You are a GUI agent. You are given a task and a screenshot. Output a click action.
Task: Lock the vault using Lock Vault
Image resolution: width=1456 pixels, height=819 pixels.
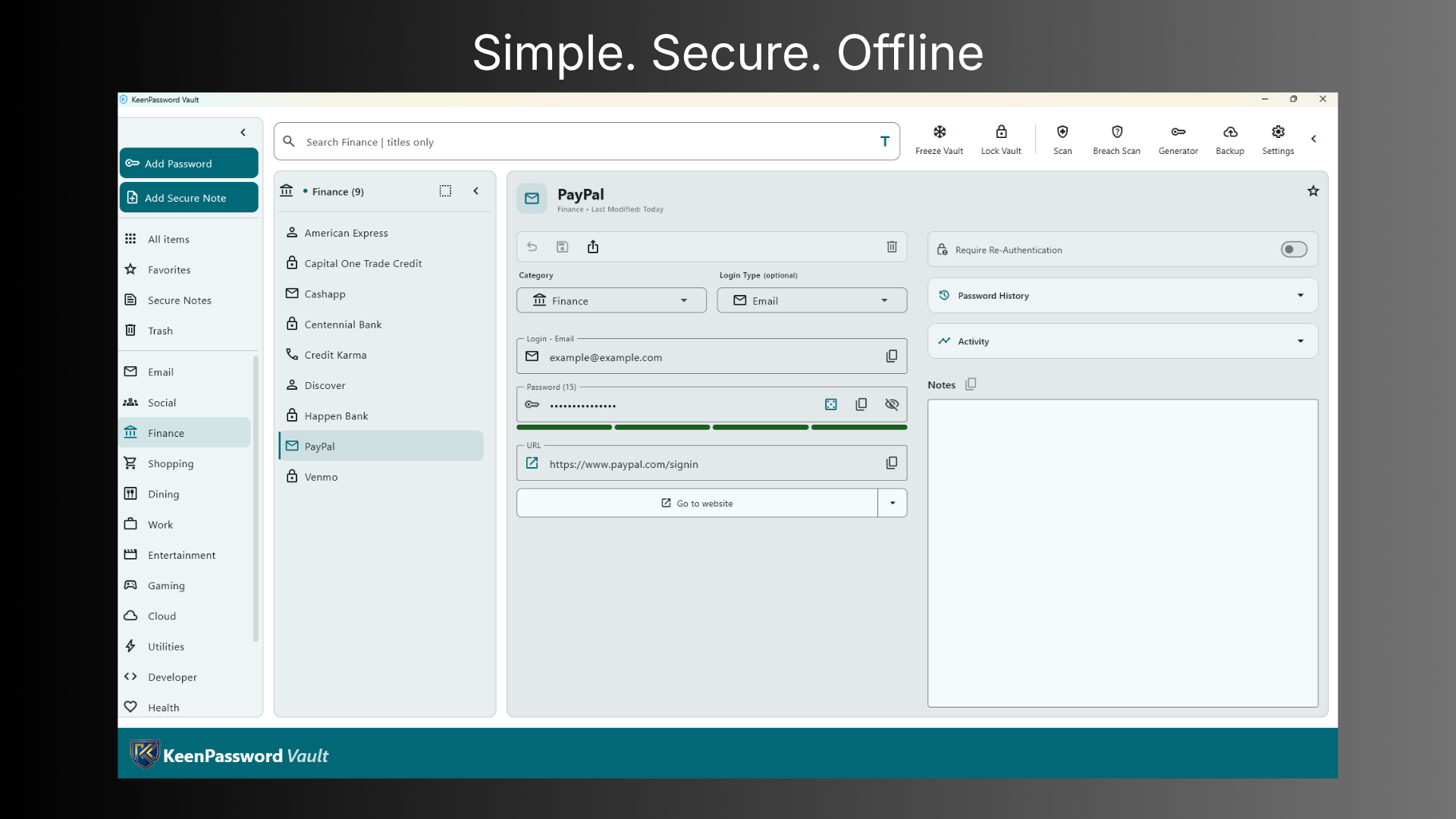pyautogui.click(x=1001, y=140)
